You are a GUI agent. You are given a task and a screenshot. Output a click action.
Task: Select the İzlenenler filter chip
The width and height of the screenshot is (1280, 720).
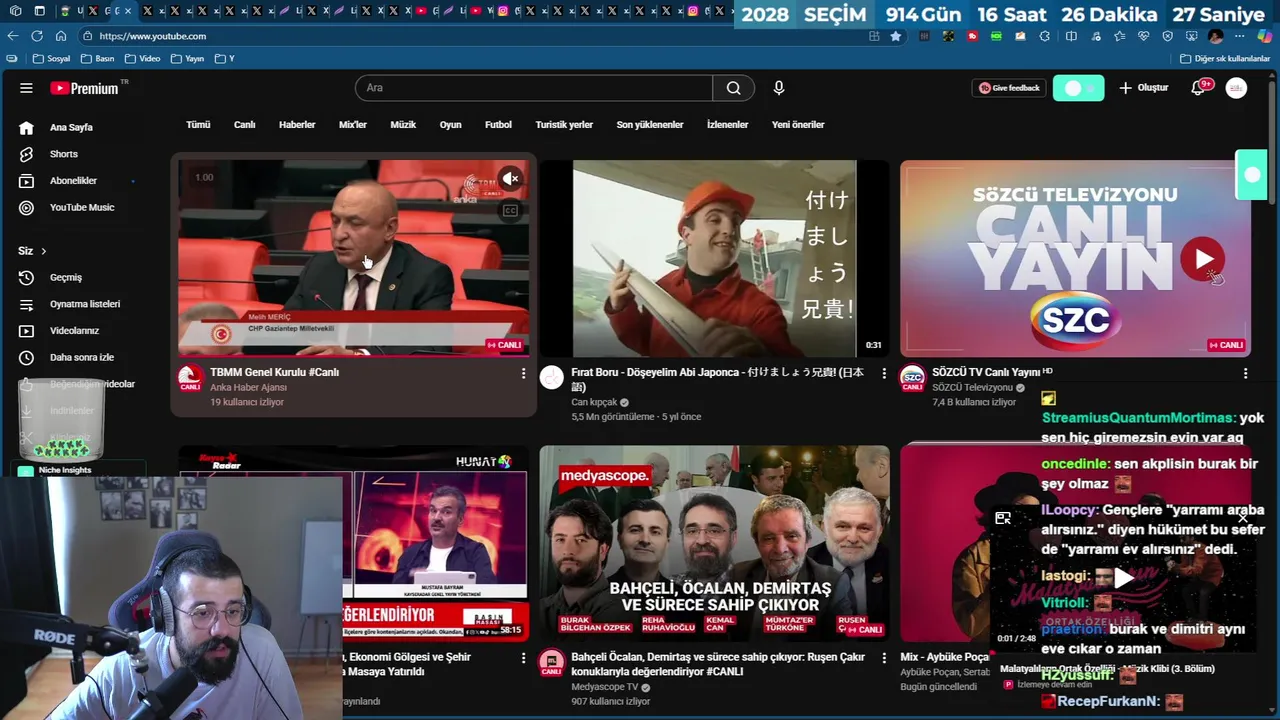(727, 125)
